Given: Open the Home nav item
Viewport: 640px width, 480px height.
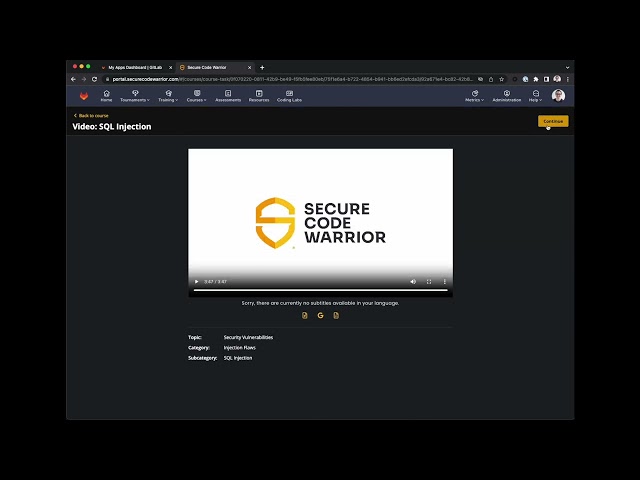Looking at the screenshot, I should tap(106, 96).
